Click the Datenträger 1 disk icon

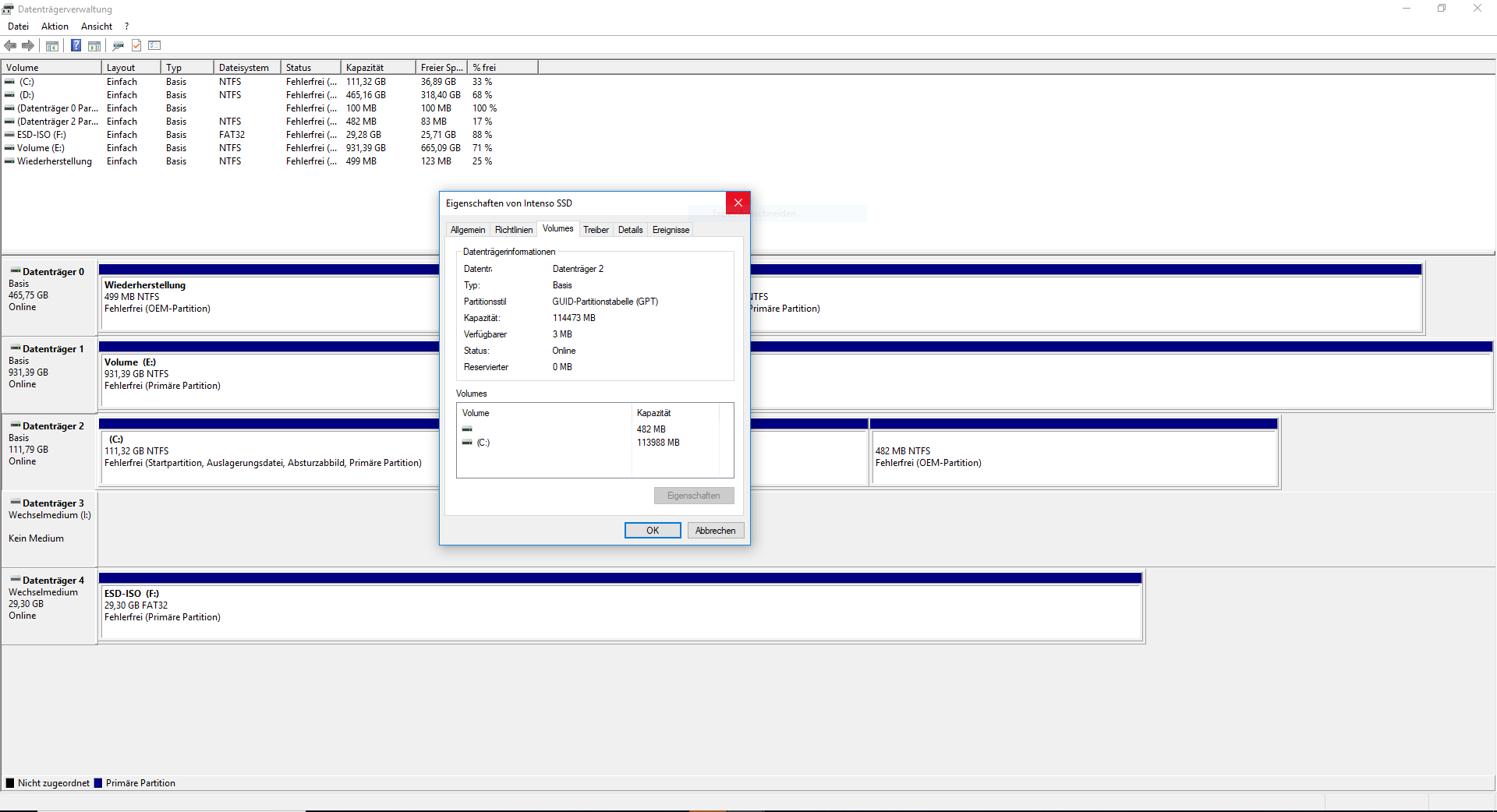pos(16,348)
